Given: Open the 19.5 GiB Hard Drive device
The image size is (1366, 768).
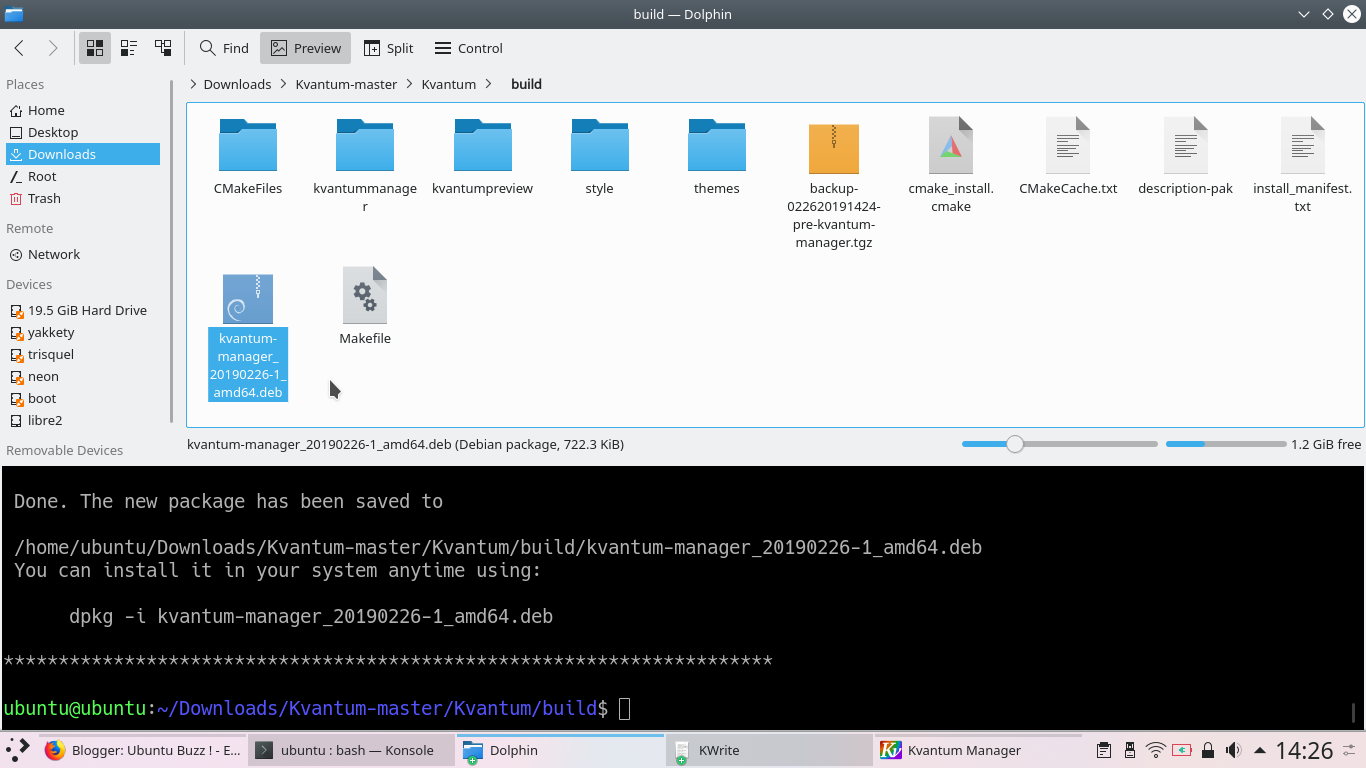Looking at the screenshot, I should point(83,310).
